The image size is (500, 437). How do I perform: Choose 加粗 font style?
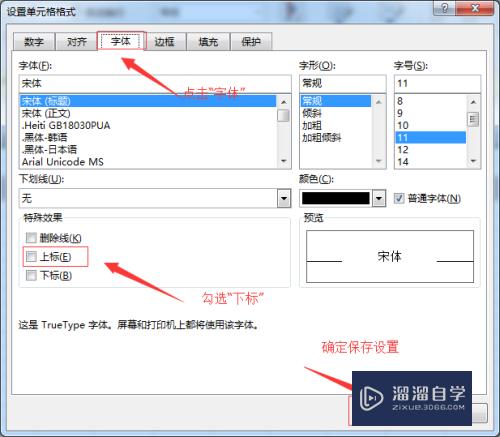coord(336,125)
